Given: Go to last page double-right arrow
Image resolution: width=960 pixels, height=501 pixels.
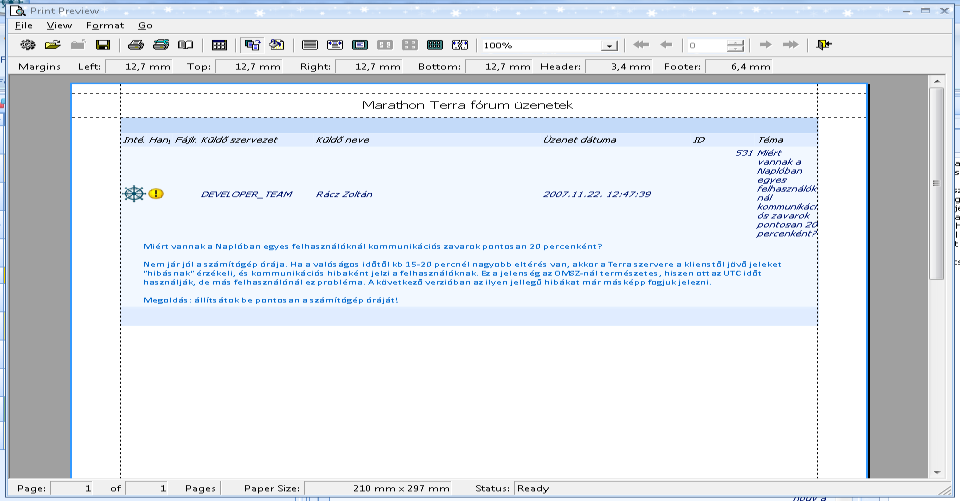Looking at the screenshot, I should [790, 45].
